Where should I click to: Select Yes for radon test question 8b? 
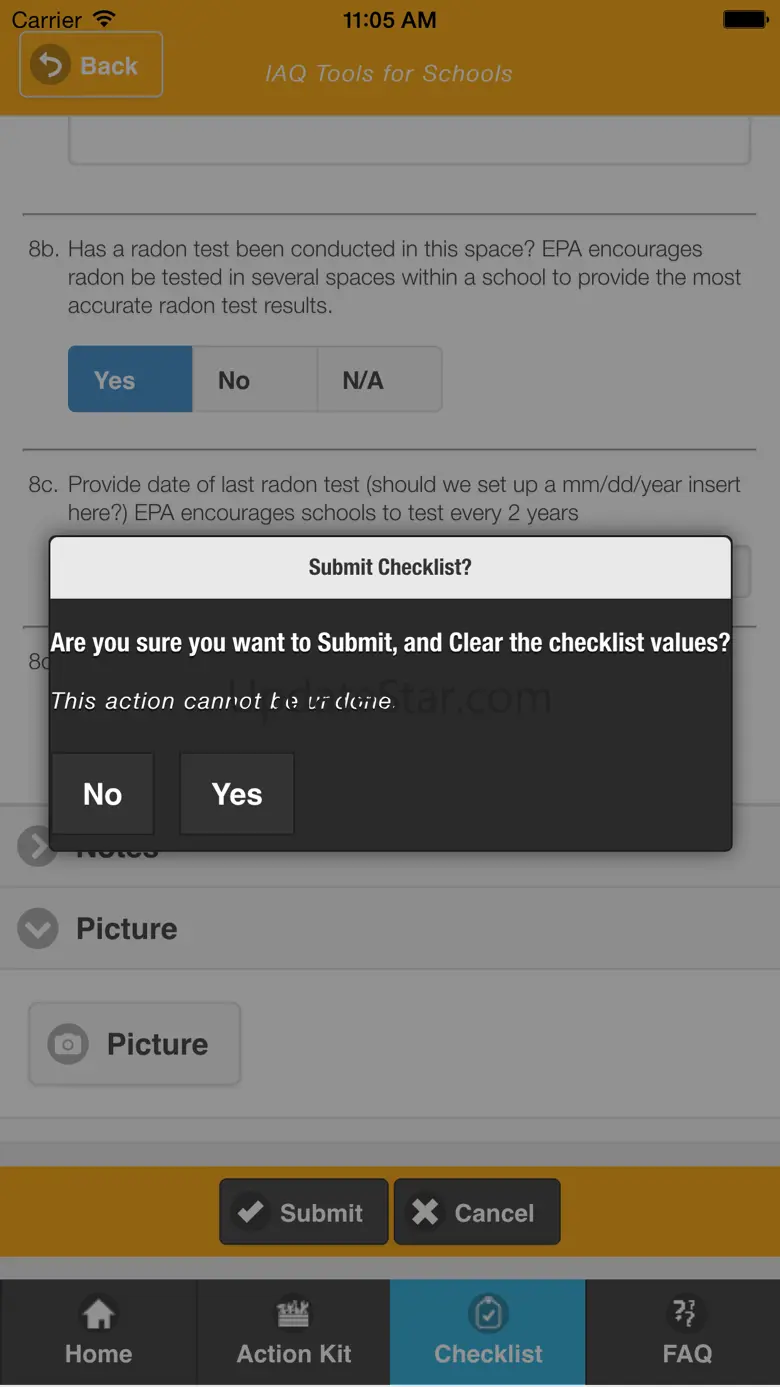pos(130,380)
